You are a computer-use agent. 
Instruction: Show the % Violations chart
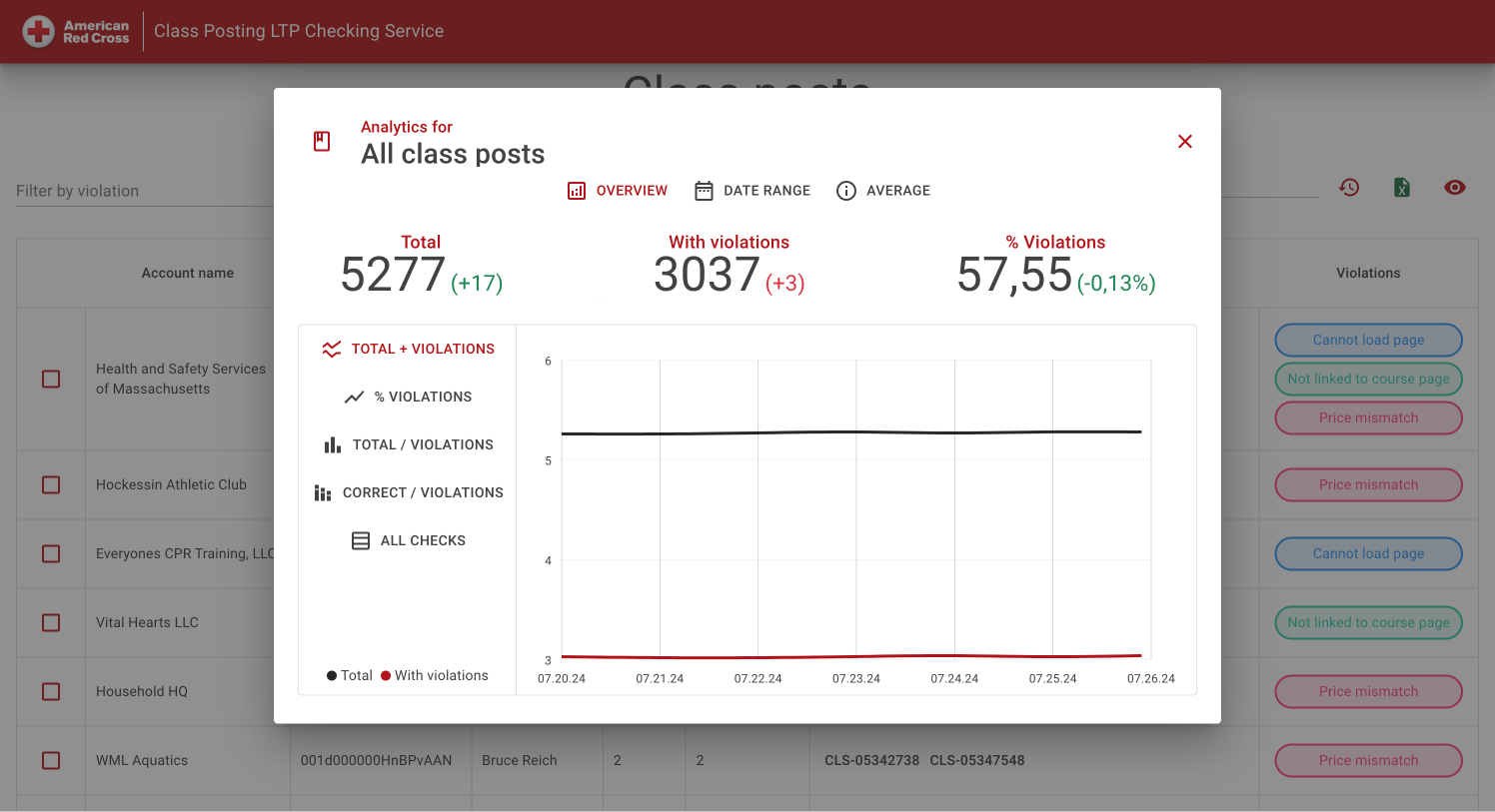point(408,397)
